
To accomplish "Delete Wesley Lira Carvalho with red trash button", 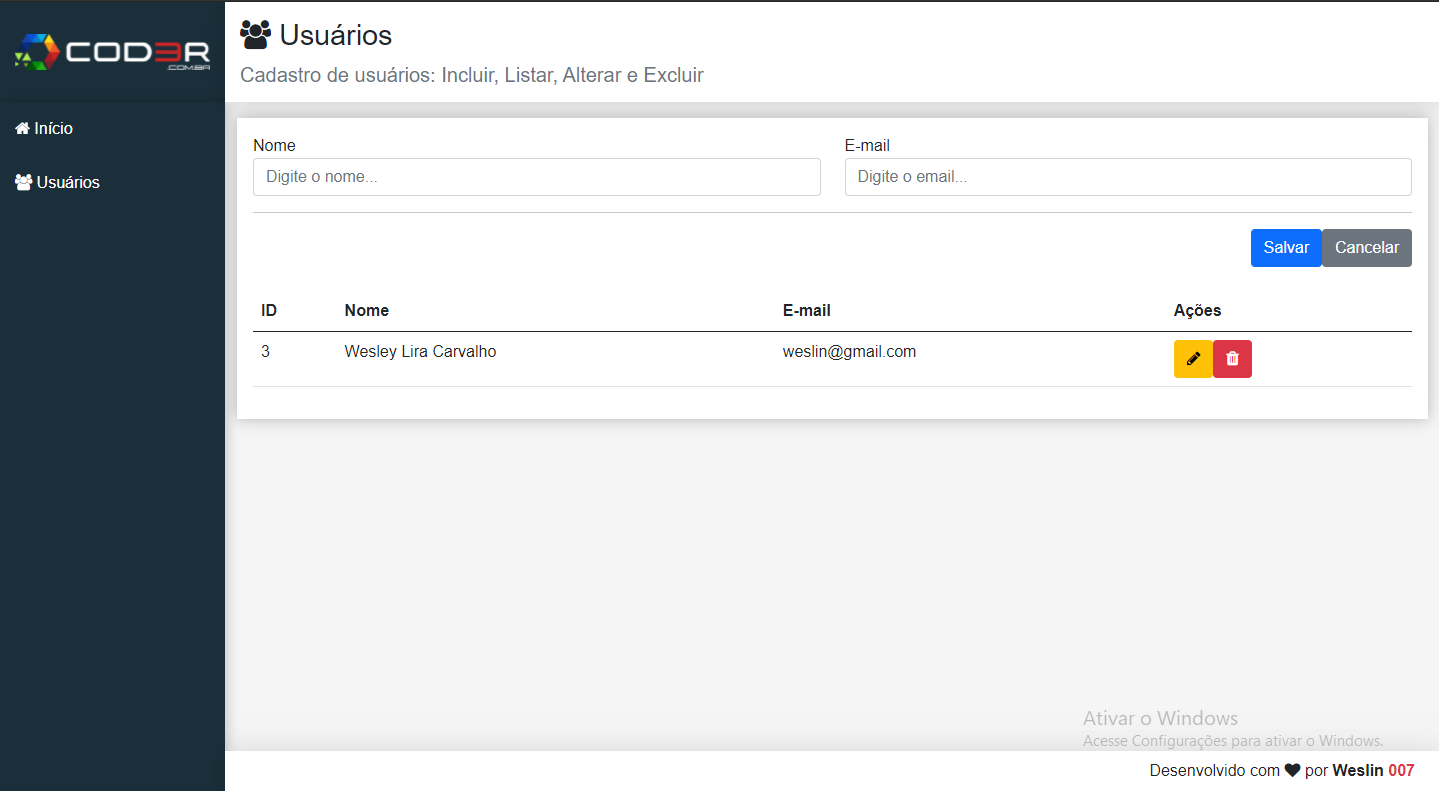I will pyautogui.click(x=1232, y=359).
